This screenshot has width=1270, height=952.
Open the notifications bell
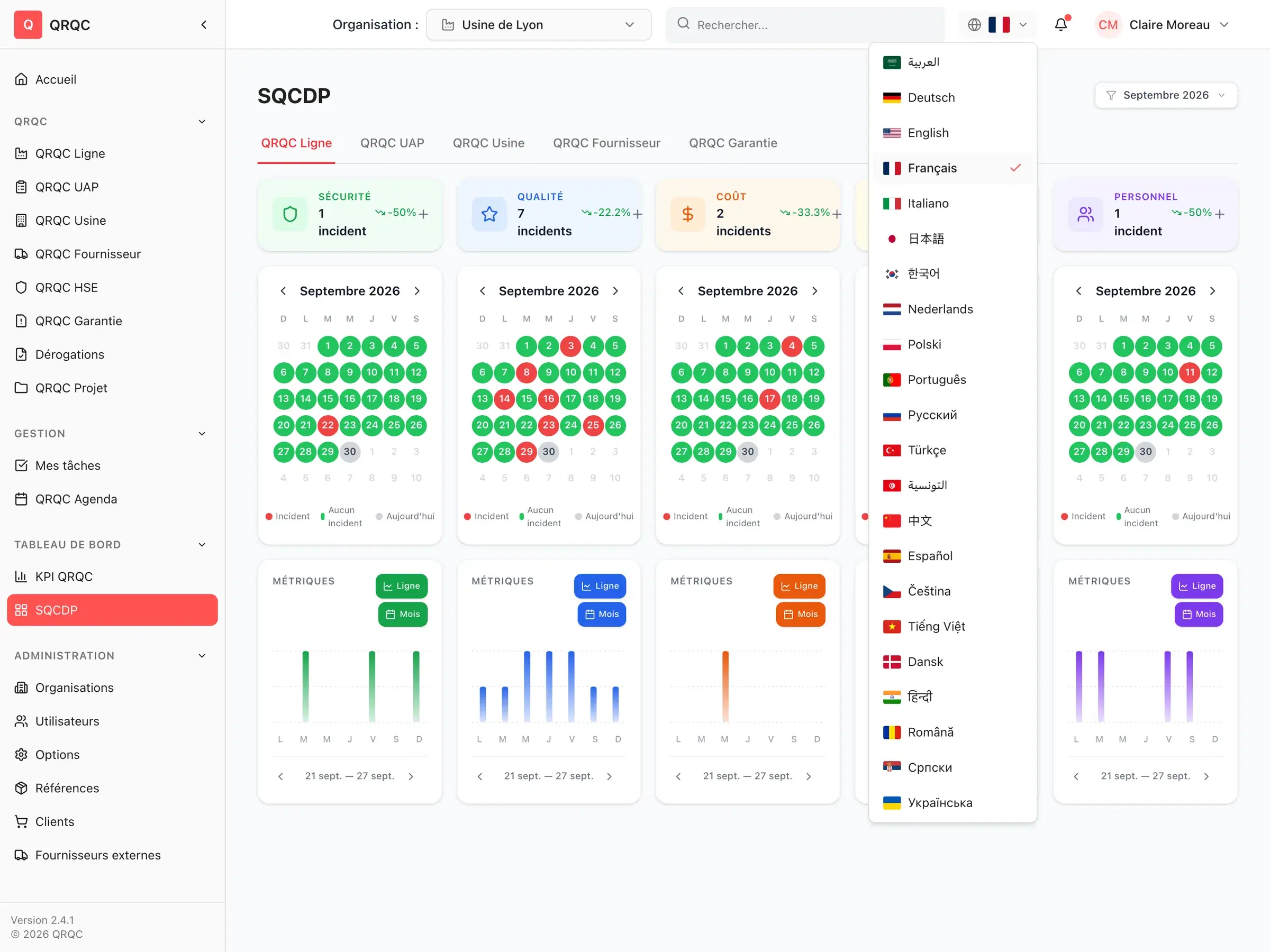click(1061, 25)
